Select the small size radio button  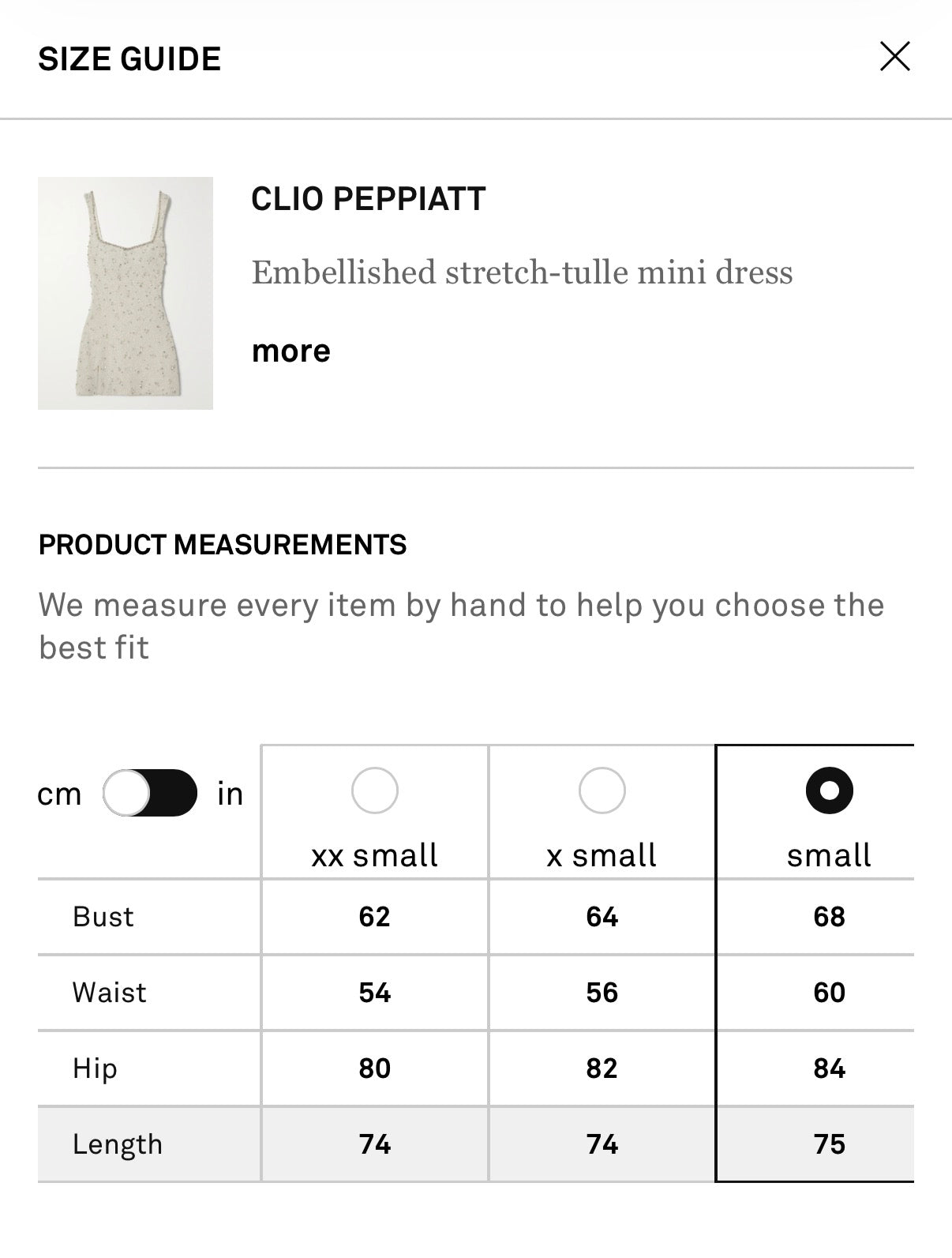click(829, 790)
